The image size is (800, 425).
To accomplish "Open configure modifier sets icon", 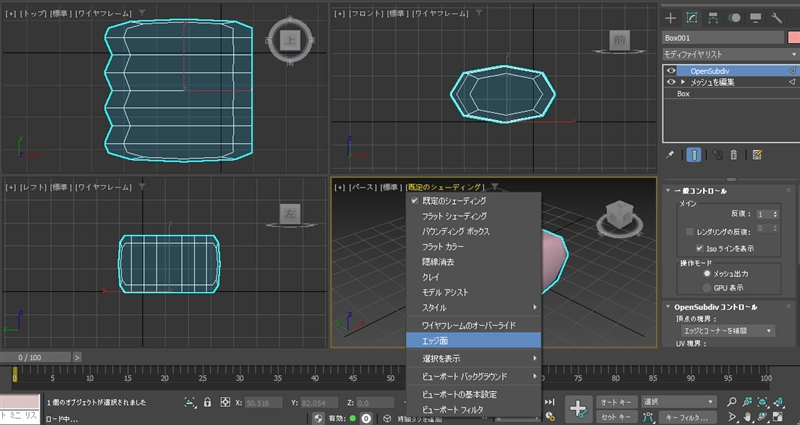I will [757, 155].
